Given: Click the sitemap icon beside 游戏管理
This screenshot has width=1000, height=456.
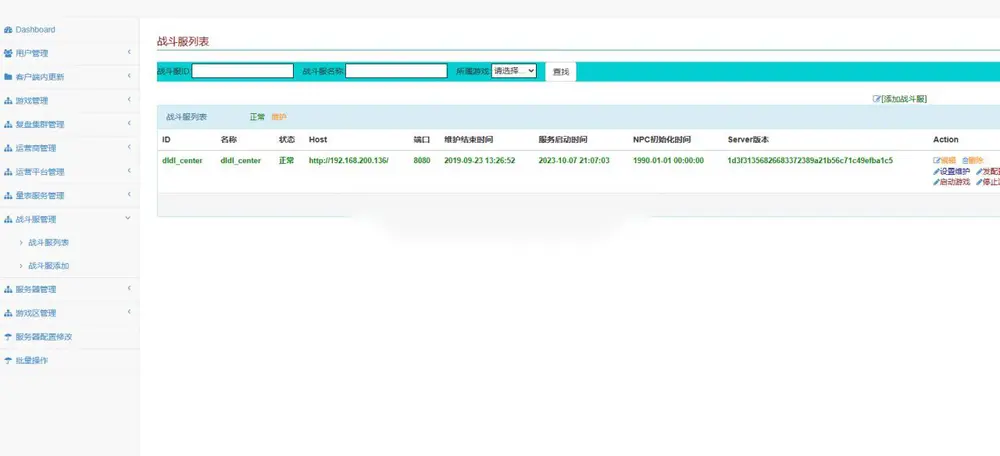Looking at the screenshot, I should (x=8, y=101).
